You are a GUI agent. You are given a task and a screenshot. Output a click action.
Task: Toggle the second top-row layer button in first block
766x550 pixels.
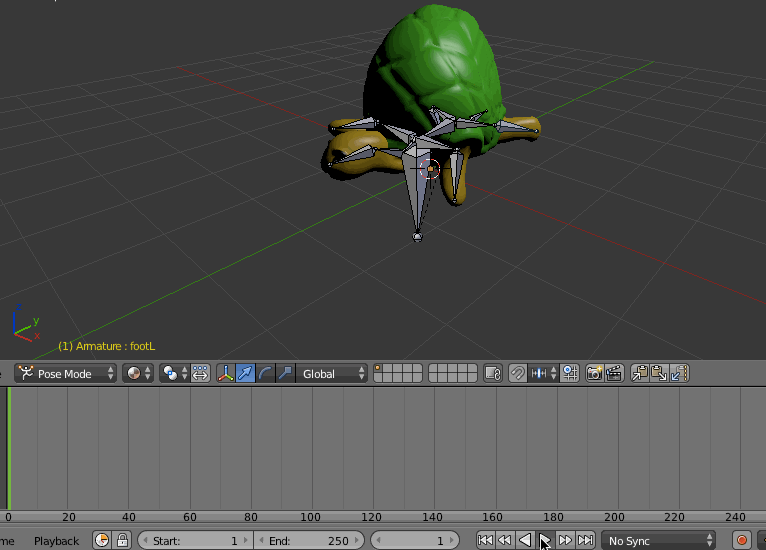click(388, 369)
